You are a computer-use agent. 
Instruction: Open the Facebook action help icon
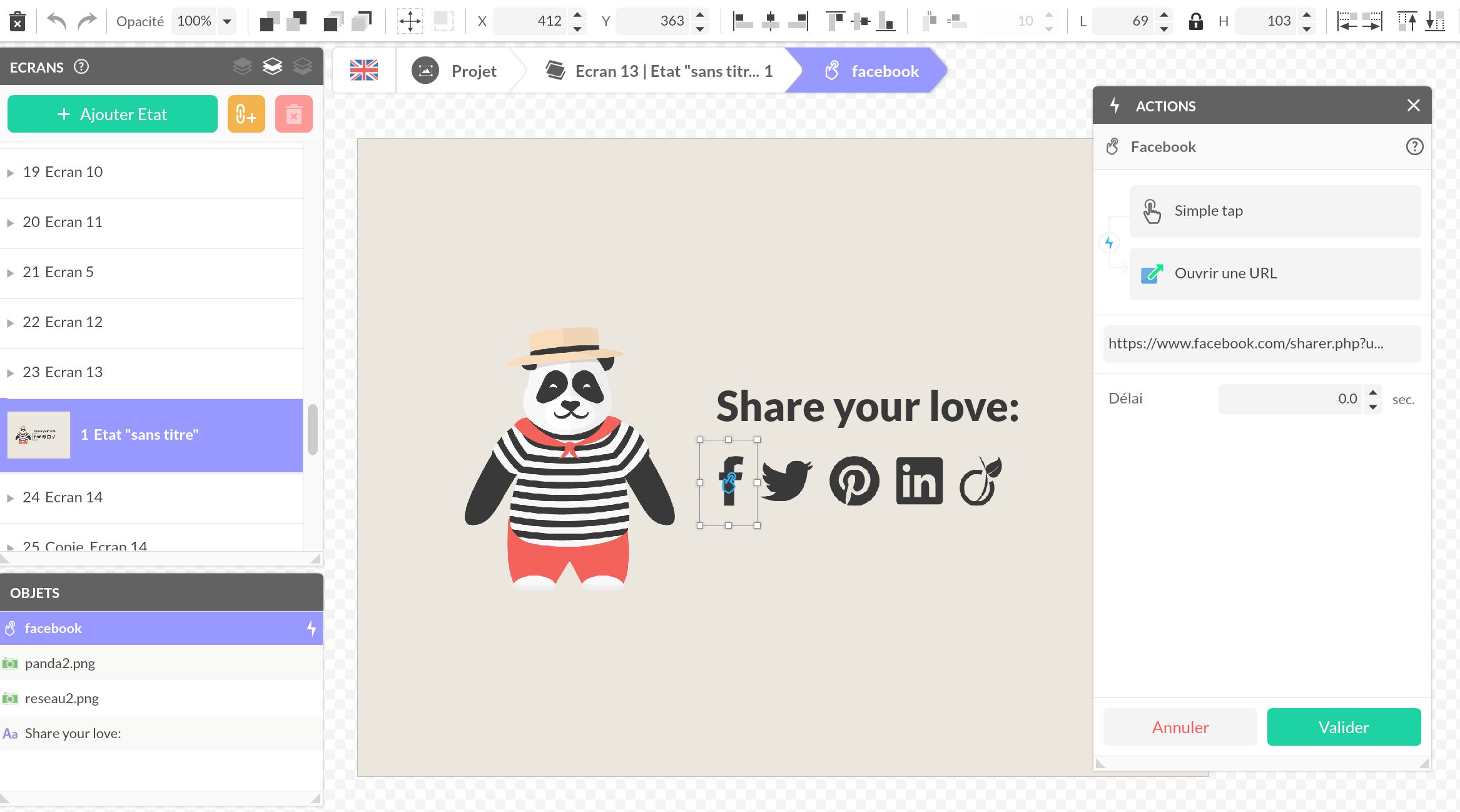(1414, 147)
